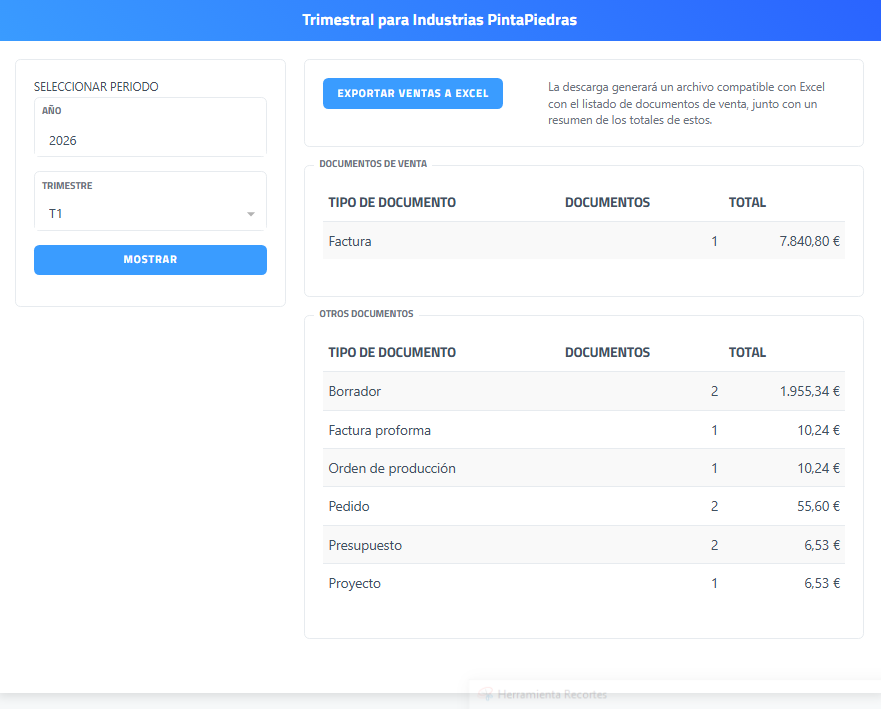Click the 1.955,34 € Borrador total
The image size is (881, 709).
809,391
